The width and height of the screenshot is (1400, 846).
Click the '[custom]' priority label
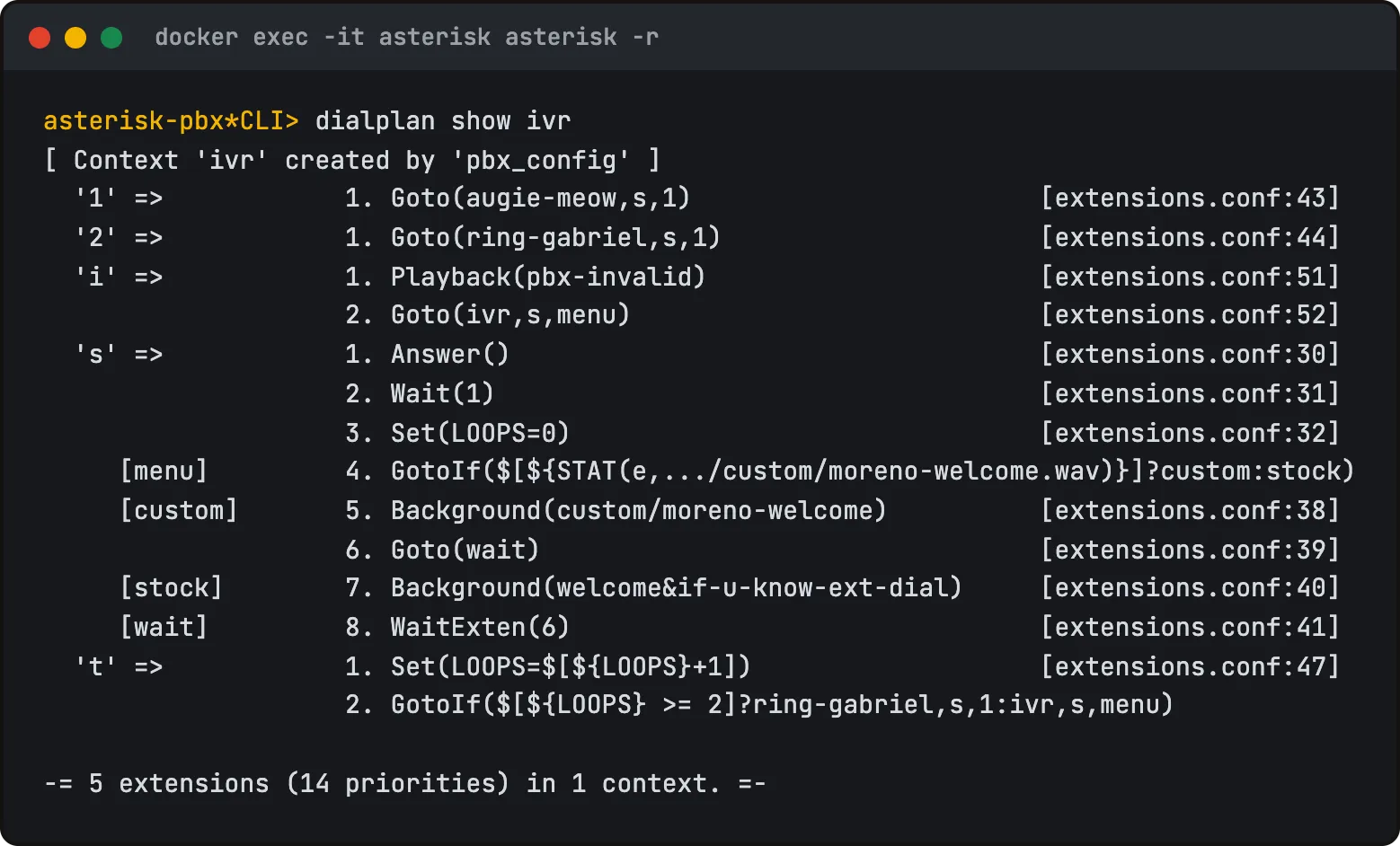(x=179, y=511)
